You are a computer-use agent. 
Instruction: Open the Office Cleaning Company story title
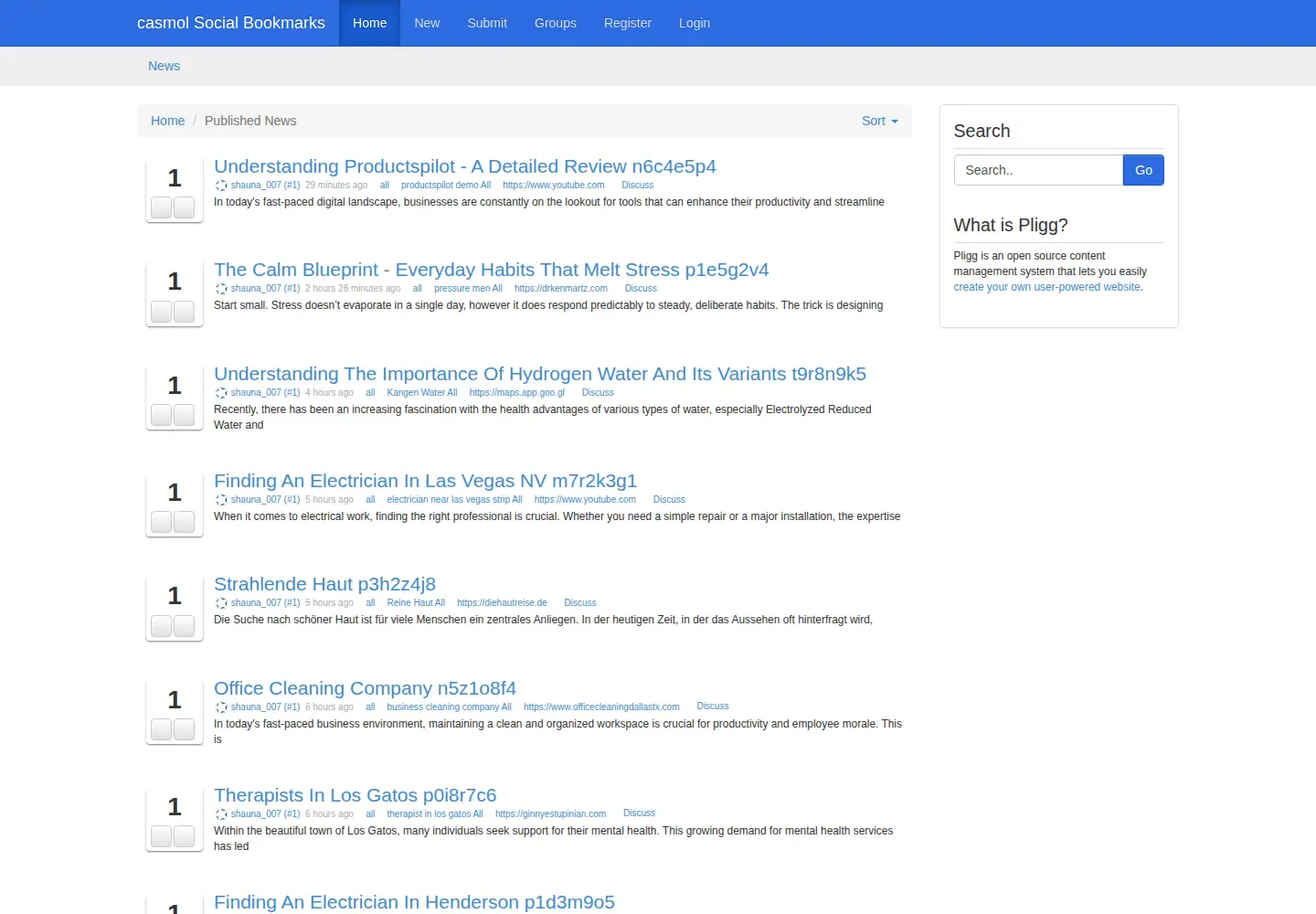click(x=365, y=688)
